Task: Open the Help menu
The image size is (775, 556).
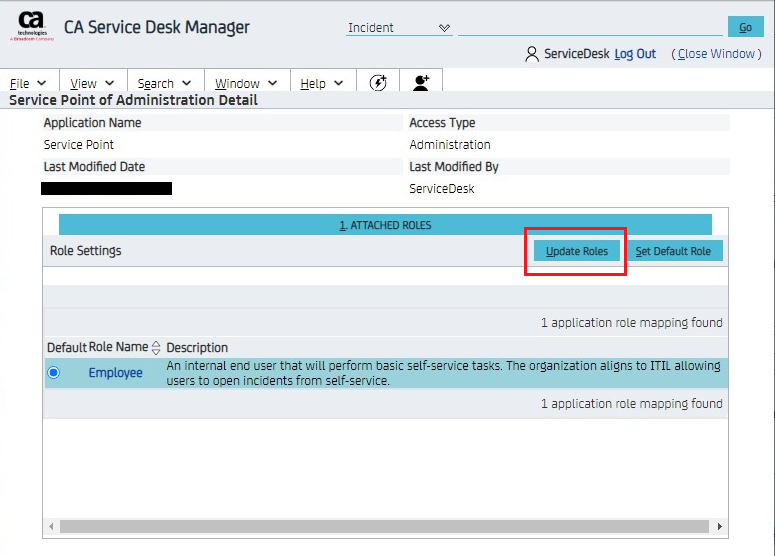Action: tap(322, 84)
